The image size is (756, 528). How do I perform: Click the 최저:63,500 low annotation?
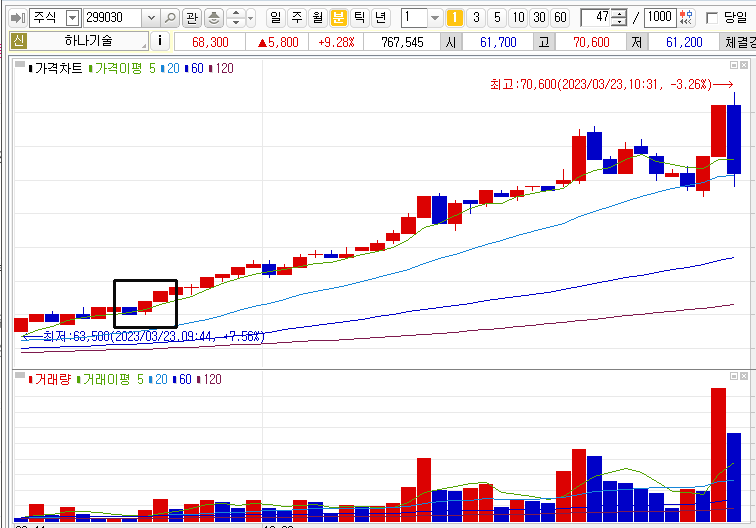pyautogui.click(x=144, y=336)
